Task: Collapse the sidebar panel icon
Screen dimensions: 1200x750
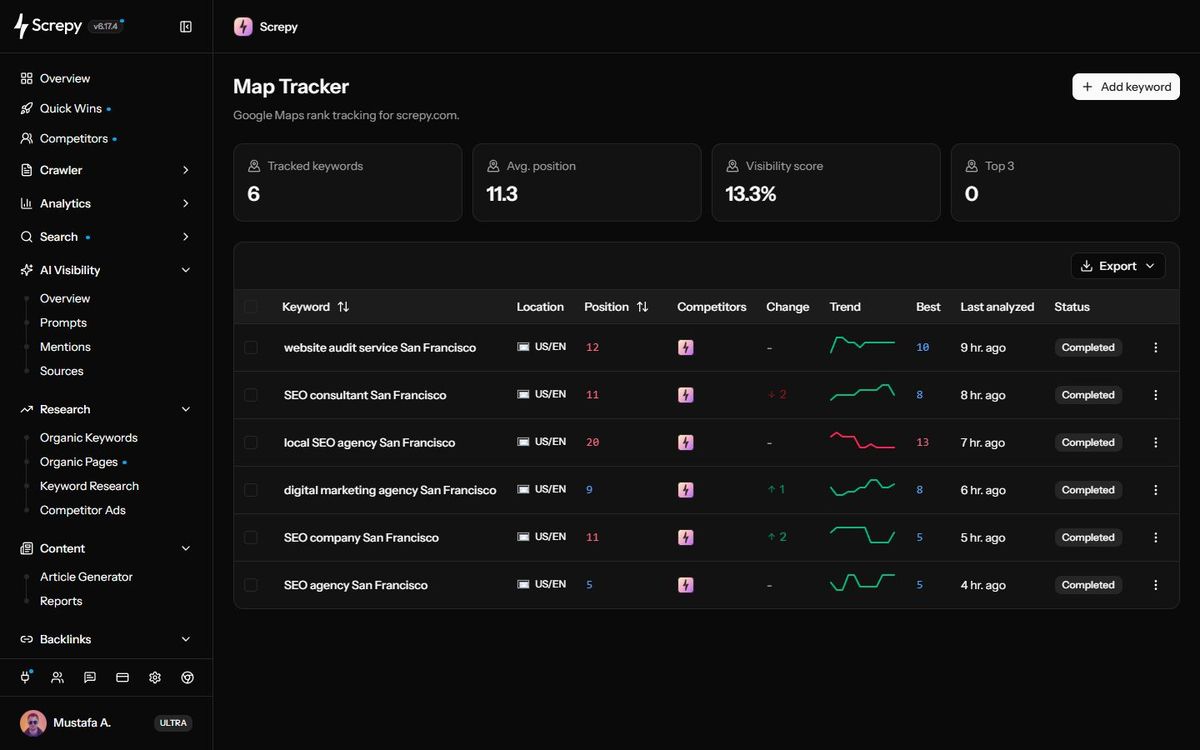Action: 186,27
